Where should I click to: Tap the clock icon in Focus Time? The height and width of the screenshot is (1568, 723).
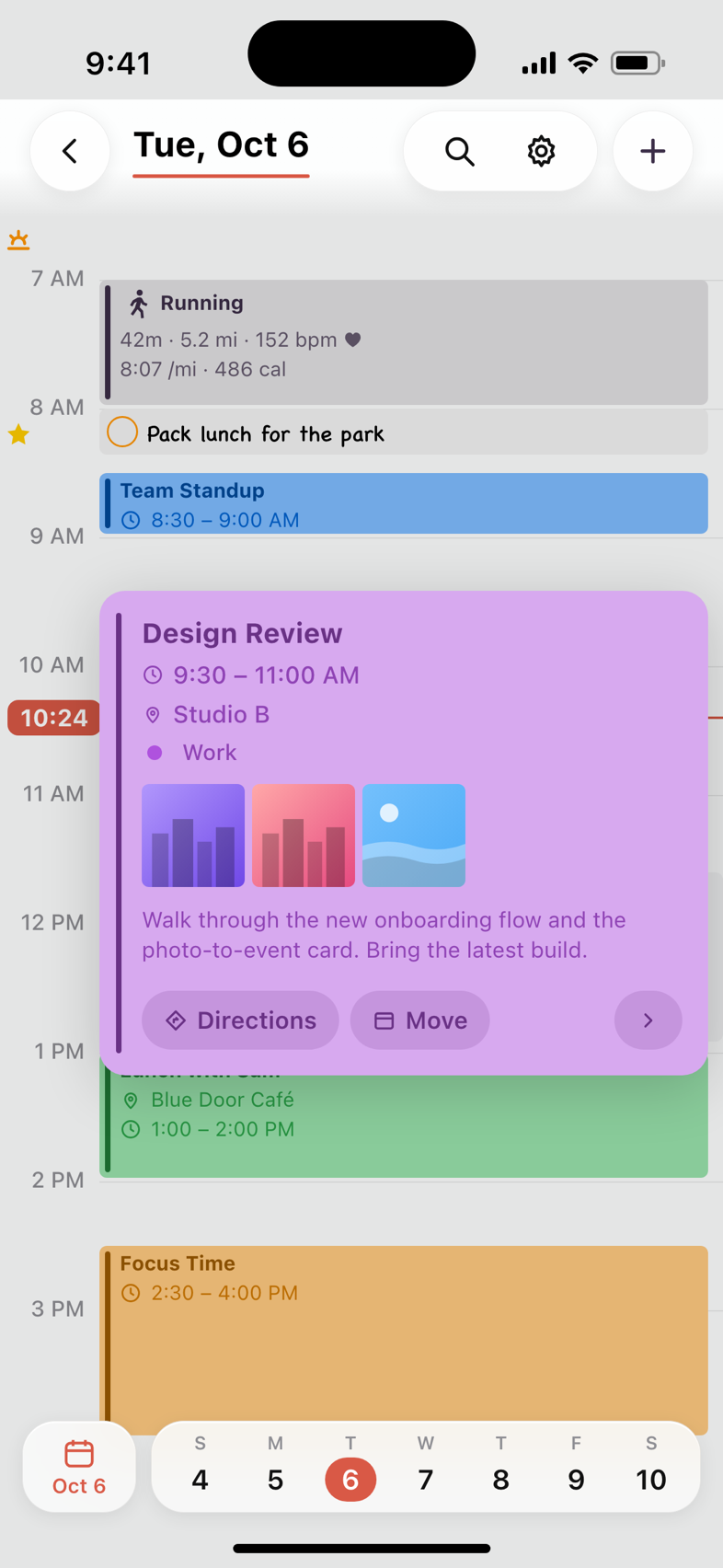[131, 1293]
